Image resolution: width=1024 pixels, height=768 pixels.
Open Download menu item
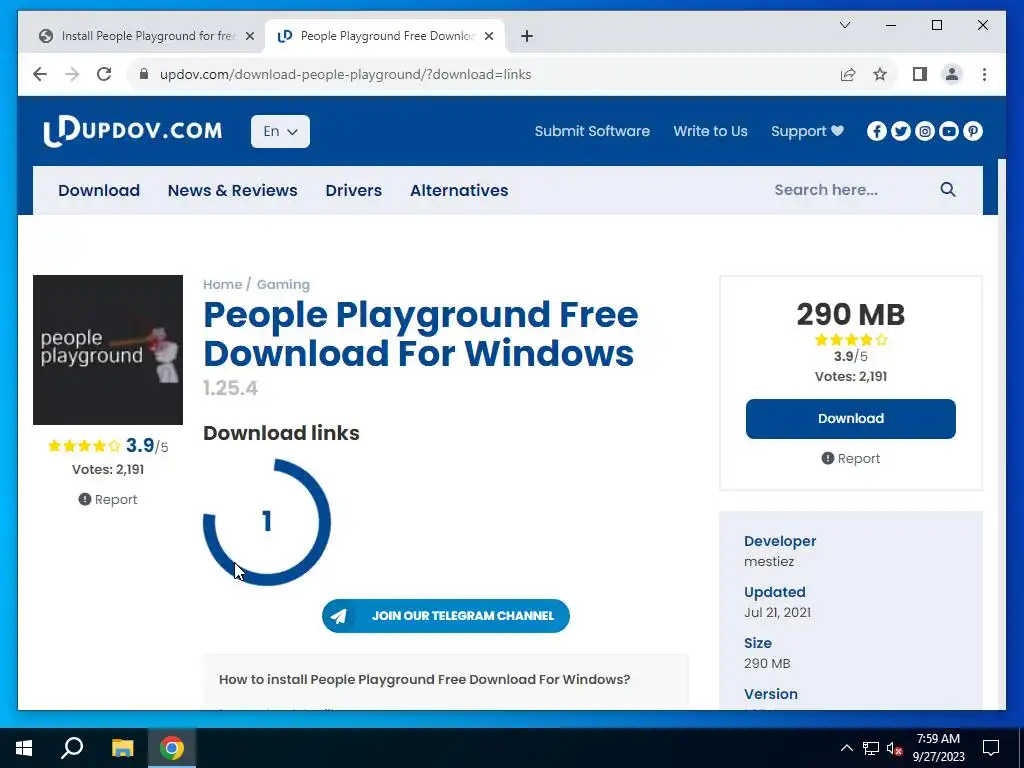click(x=99, y=190)
